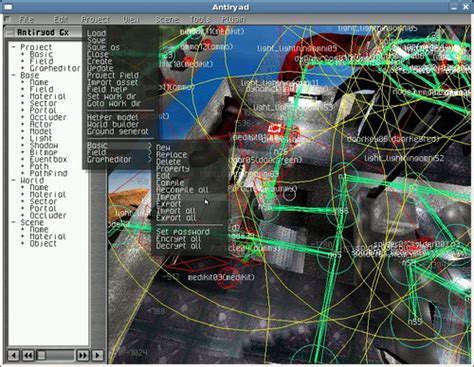This screenshot has height=367, width=474.
Task: Click the Antiryad Gx panel header icon
Action: point(11,33)
